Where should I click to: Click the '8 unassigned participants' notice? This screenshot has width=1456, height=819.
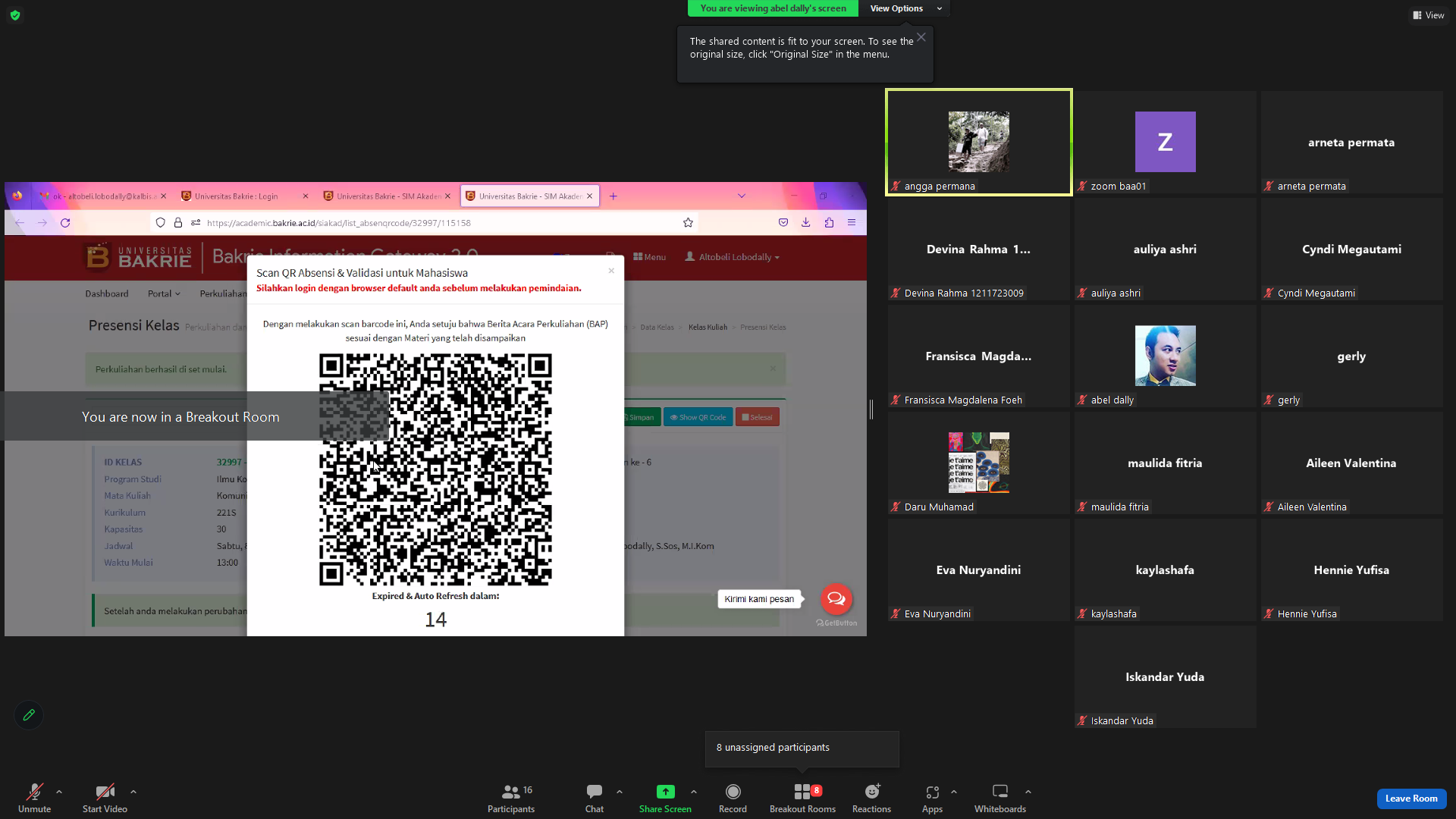[x=802, y=748]
